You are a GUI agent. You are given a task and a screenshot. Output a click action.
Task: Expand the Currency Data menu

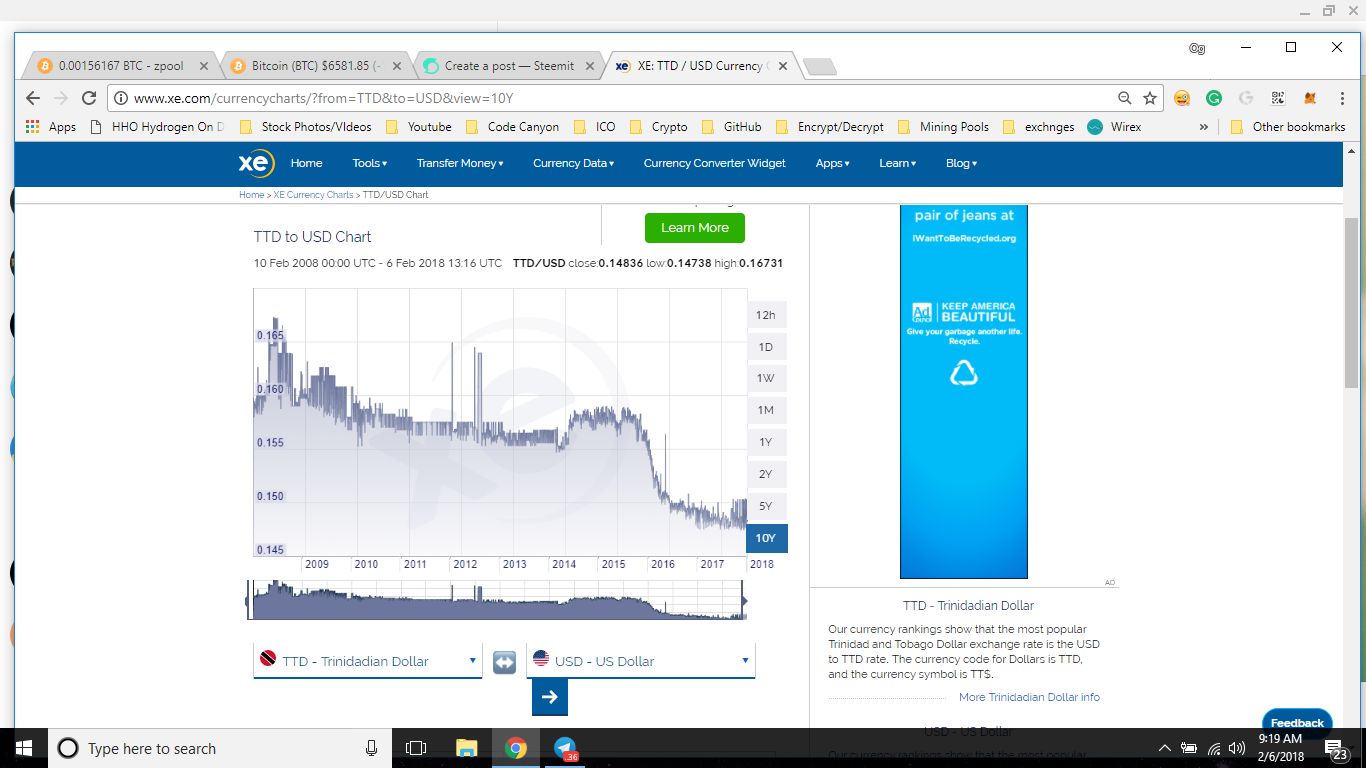tap(573, 163)
